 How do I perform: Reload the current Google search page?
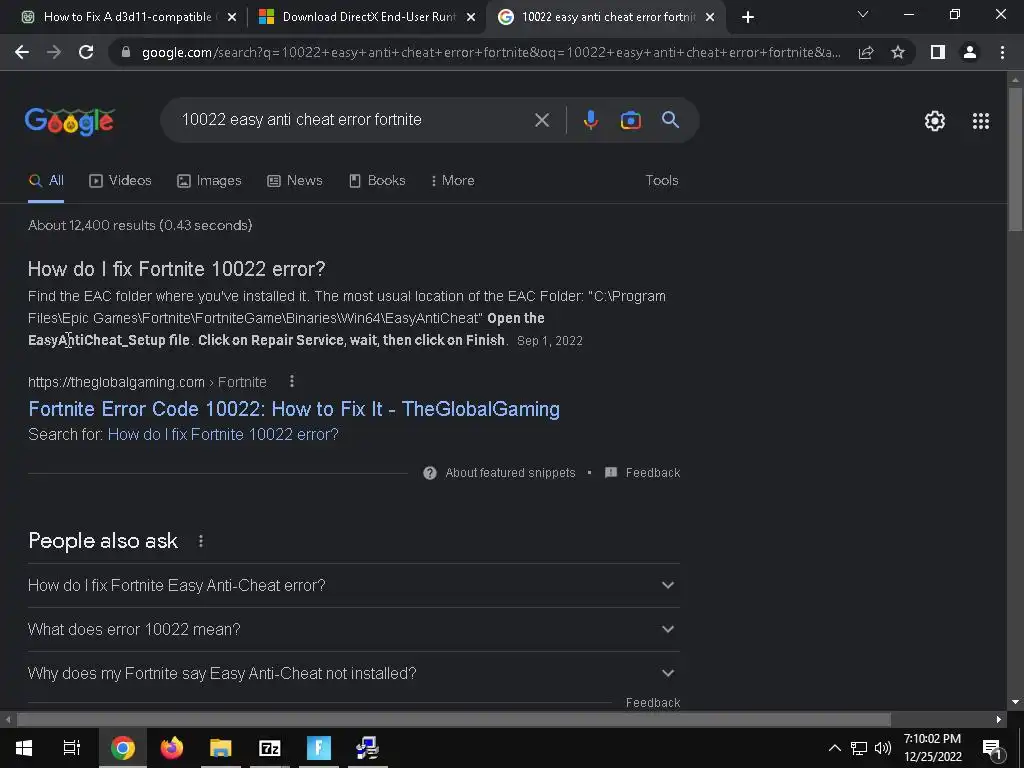click(86, 52)
